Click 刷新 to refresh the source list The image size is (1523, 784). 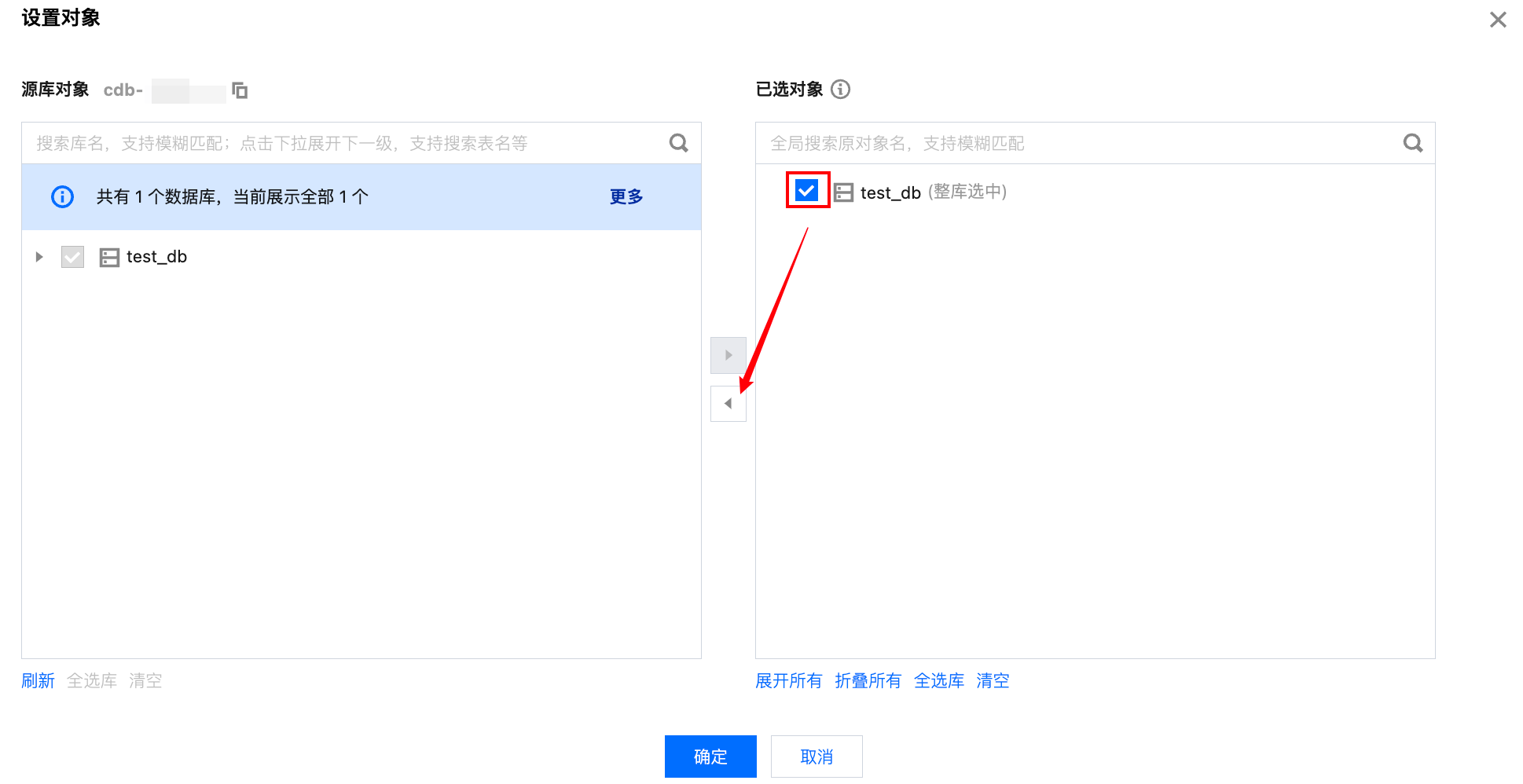tap(38, 680)
